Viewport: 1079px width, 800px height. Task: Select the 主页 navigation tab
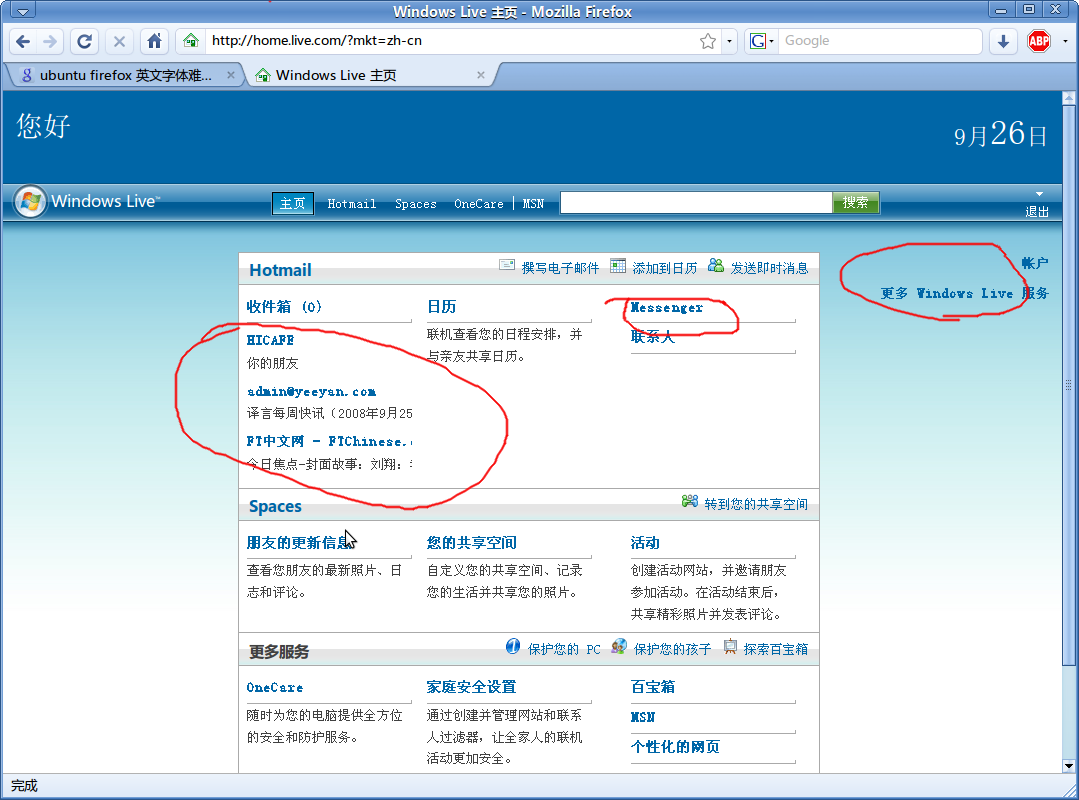[292, 203]
